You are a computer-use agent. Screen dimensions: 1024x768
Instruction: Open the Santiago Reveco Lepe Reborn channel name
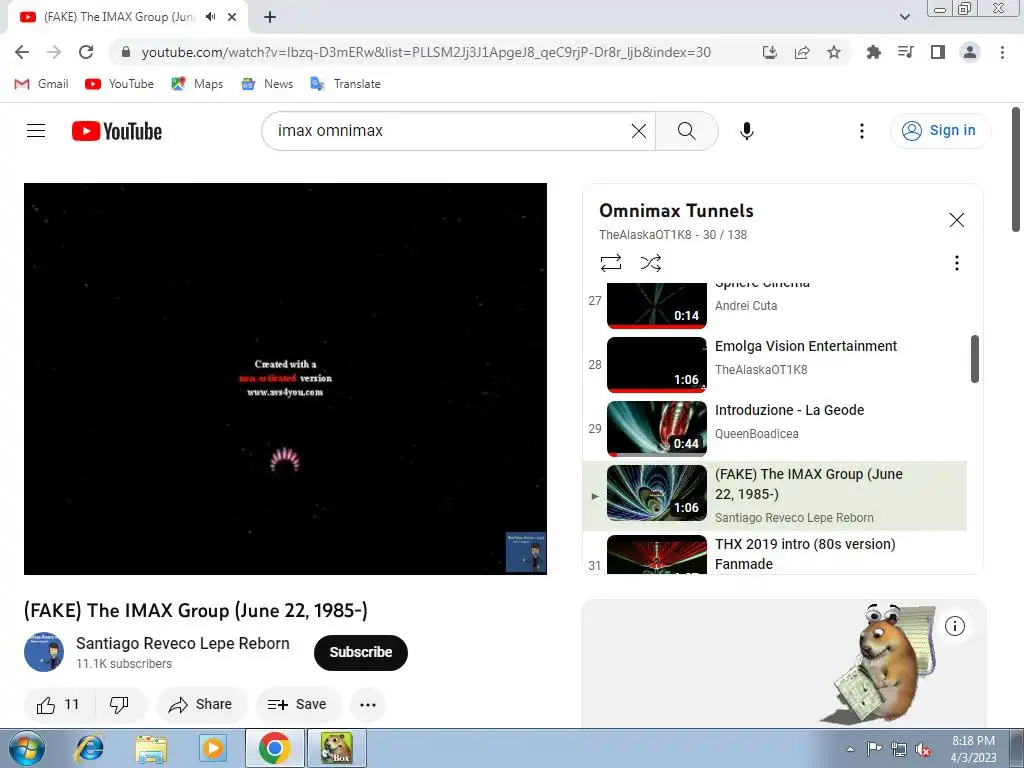point(183,643)
